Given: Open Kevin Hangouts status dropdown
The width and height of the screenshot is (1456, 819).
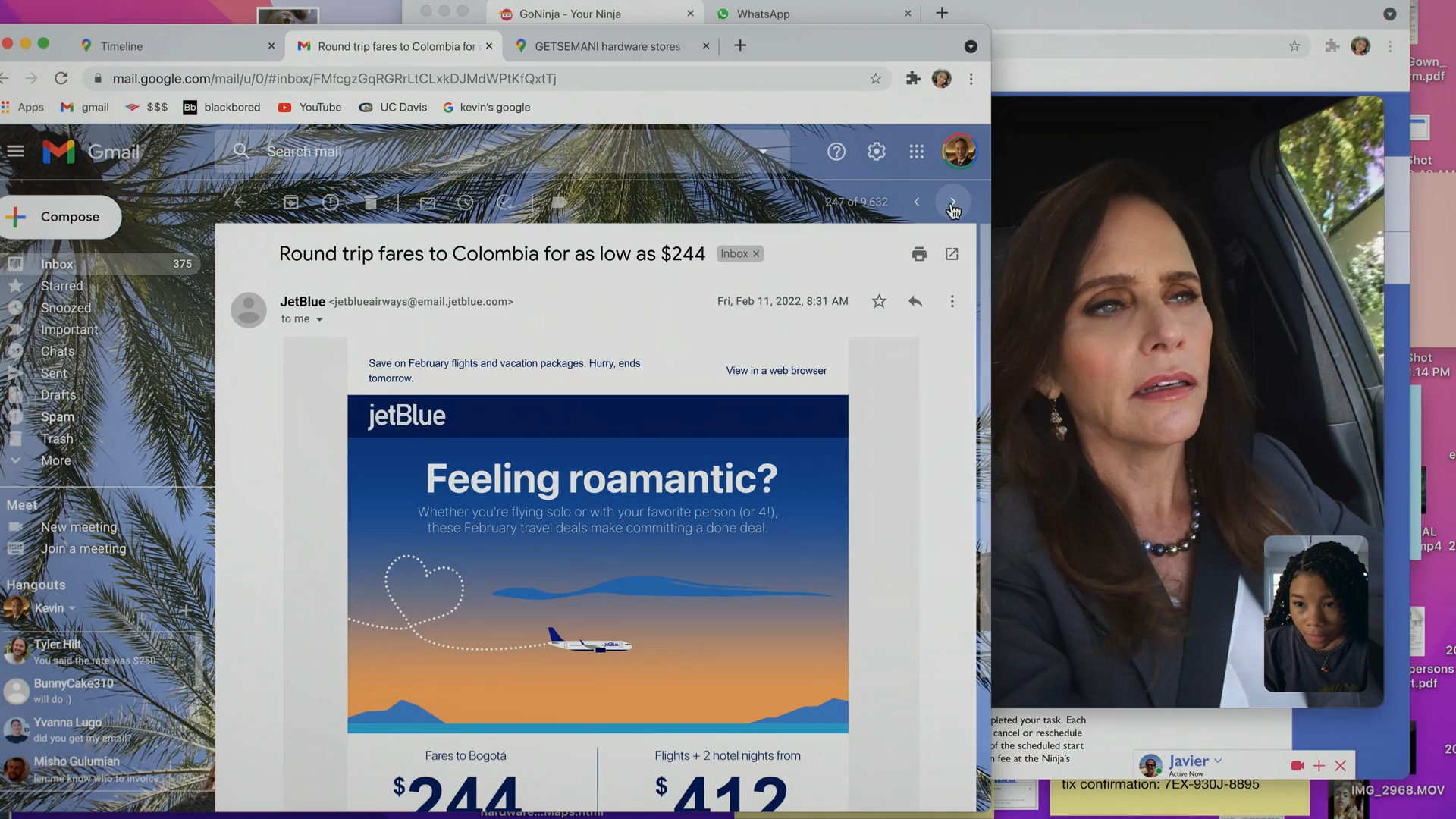Looking at the screenshot, I should tap(72, 608).
